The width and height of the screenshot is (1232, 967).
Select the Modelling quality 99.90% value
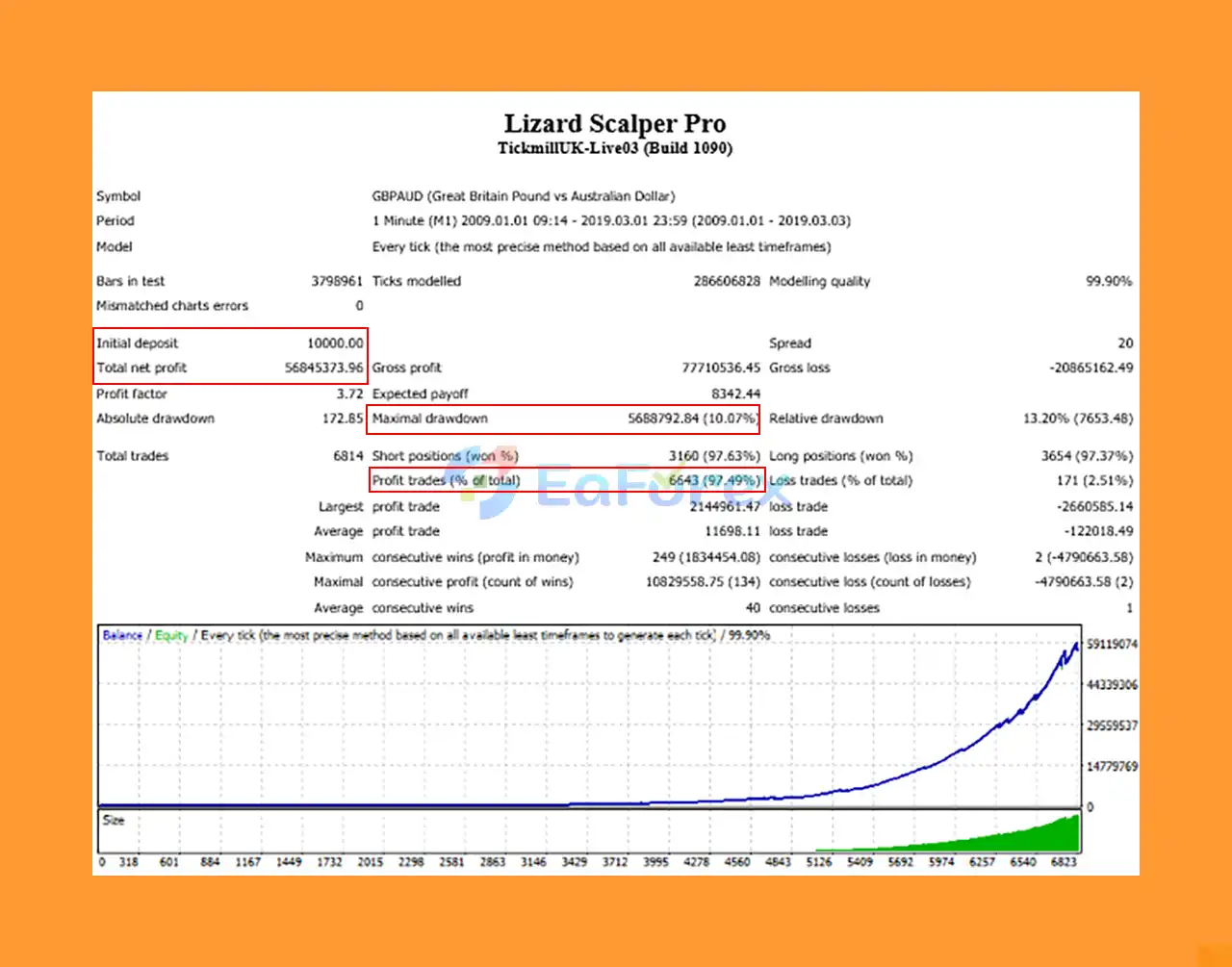1109,282
